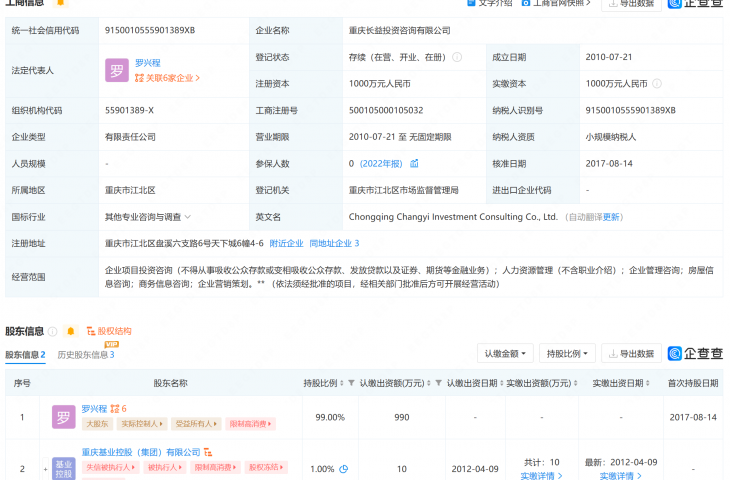Click 导出数据 button in shareholder section
Viewport: 730px width, 480px height.
click(631, 354)
